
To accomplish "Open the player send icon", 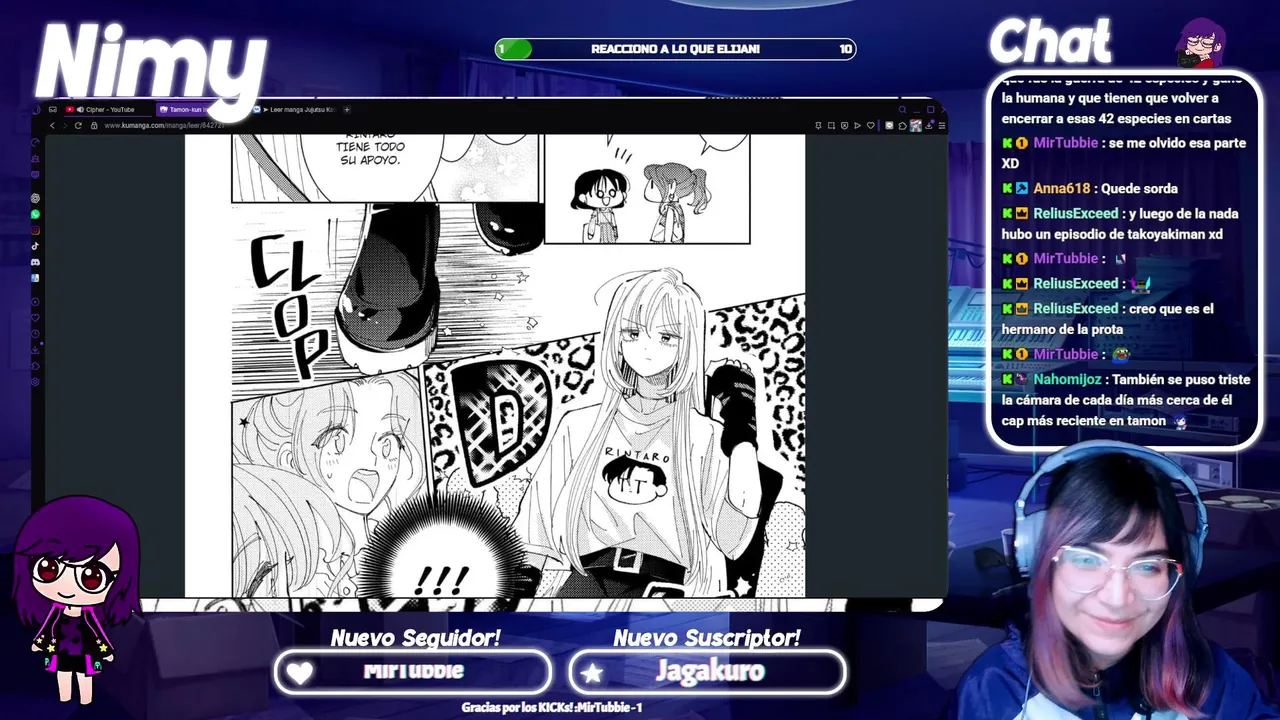I will point(857,125).
